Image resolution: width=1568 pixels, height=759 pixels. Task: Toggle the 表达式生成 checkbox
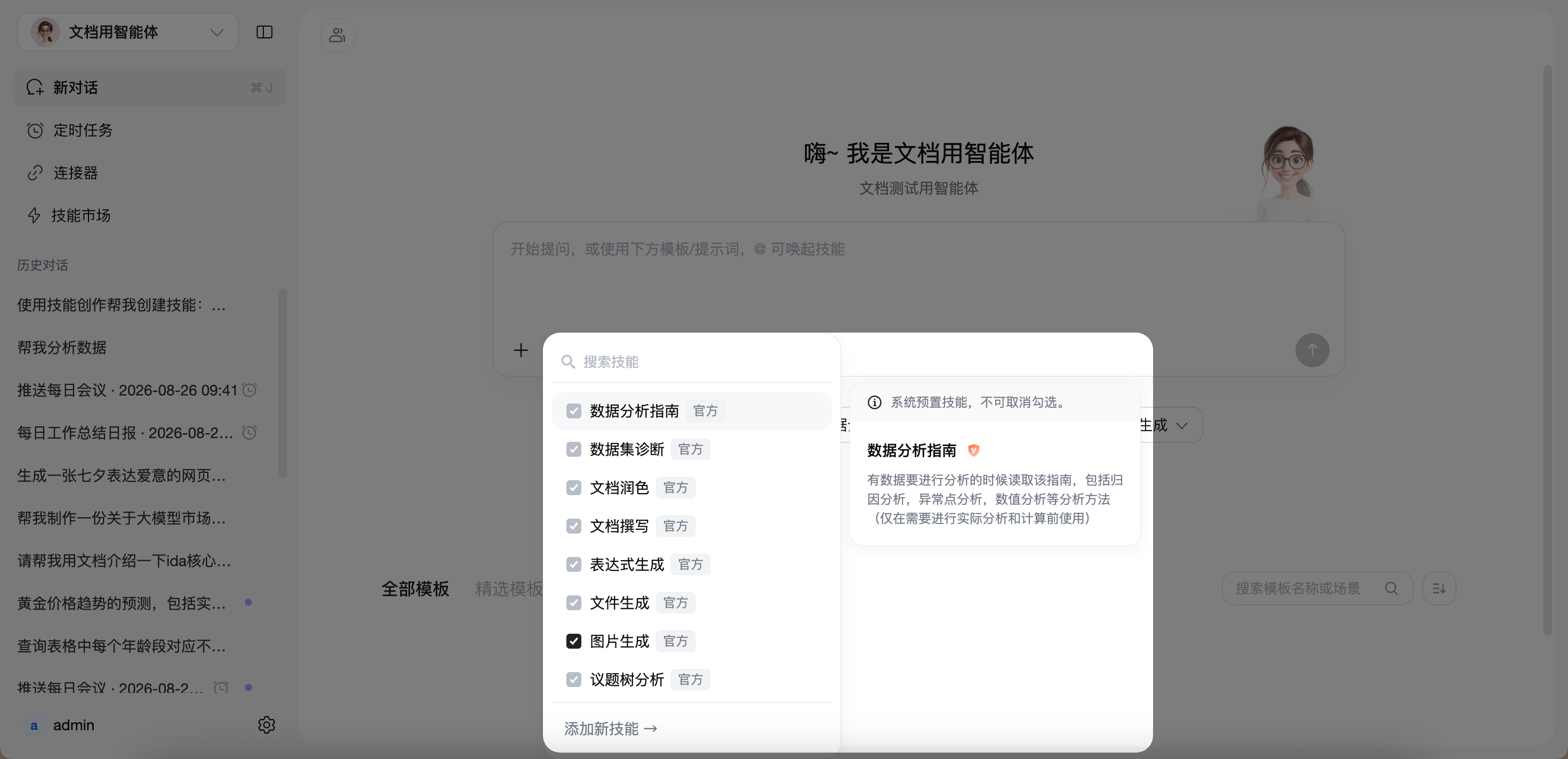[573, 564]
